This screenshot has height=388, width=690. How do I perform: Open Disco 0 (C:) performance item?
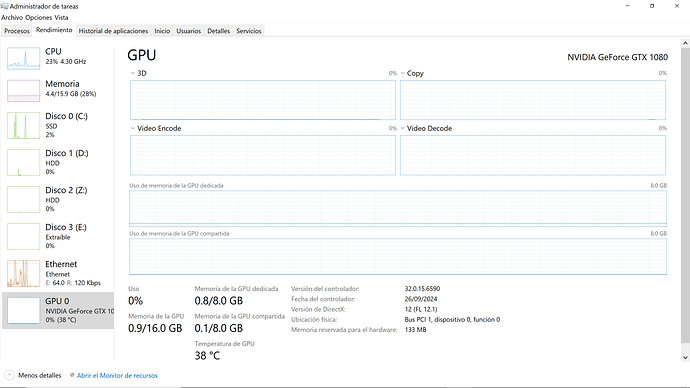[58, 125]
